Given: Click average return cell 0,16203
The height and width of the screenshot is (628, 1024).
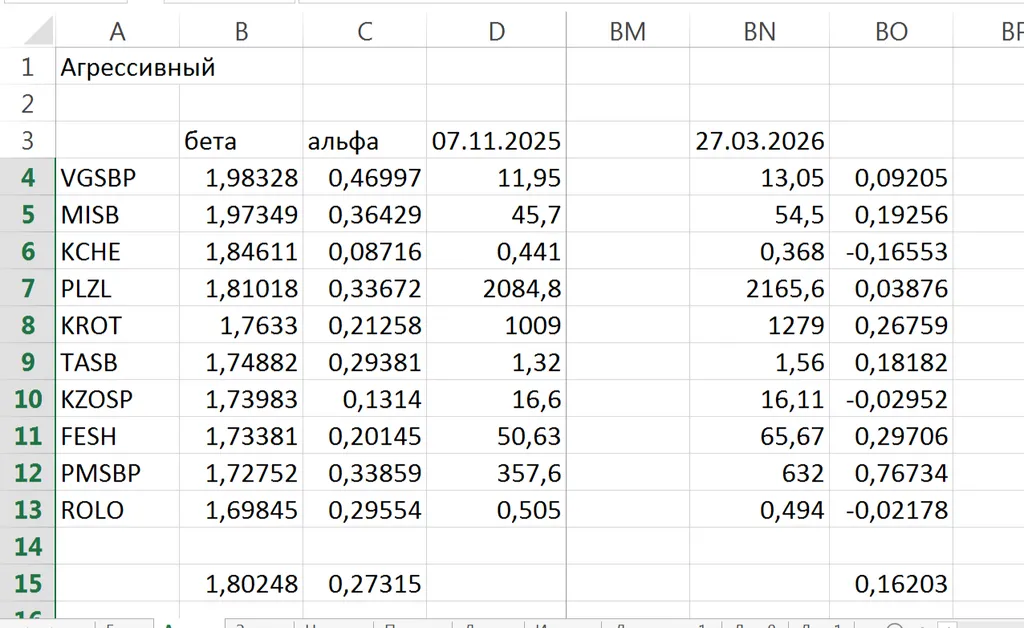Looking at the screenshot, I should 891,584.
